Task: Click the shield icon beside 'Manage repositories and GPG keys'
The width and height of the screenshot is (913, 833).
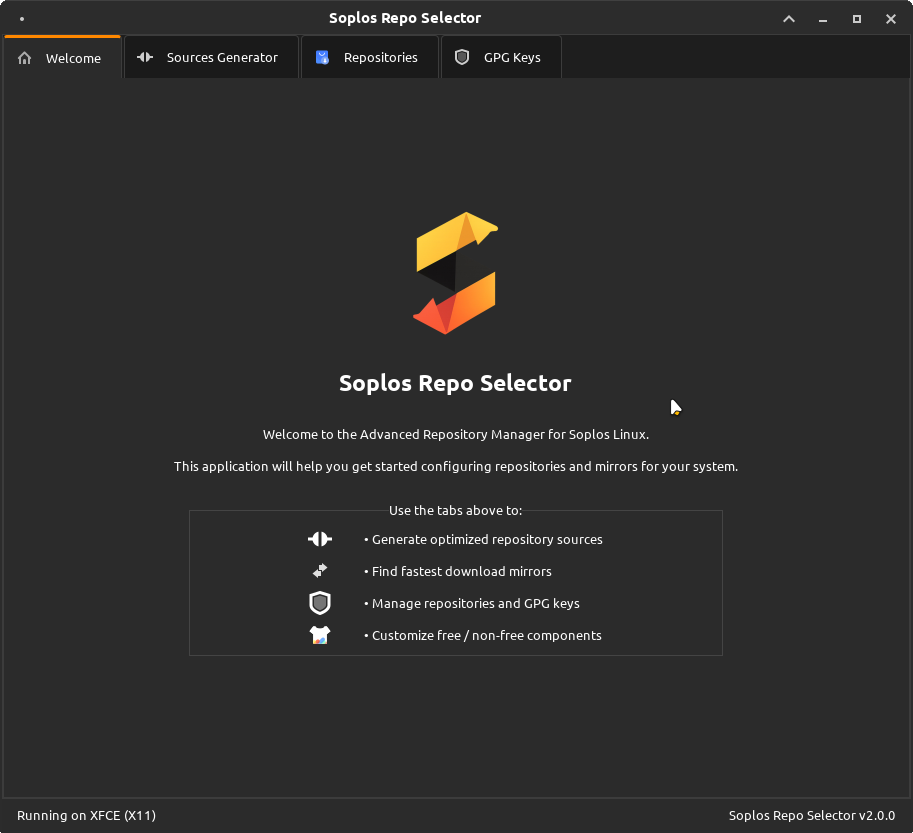Action: point(319,603)
